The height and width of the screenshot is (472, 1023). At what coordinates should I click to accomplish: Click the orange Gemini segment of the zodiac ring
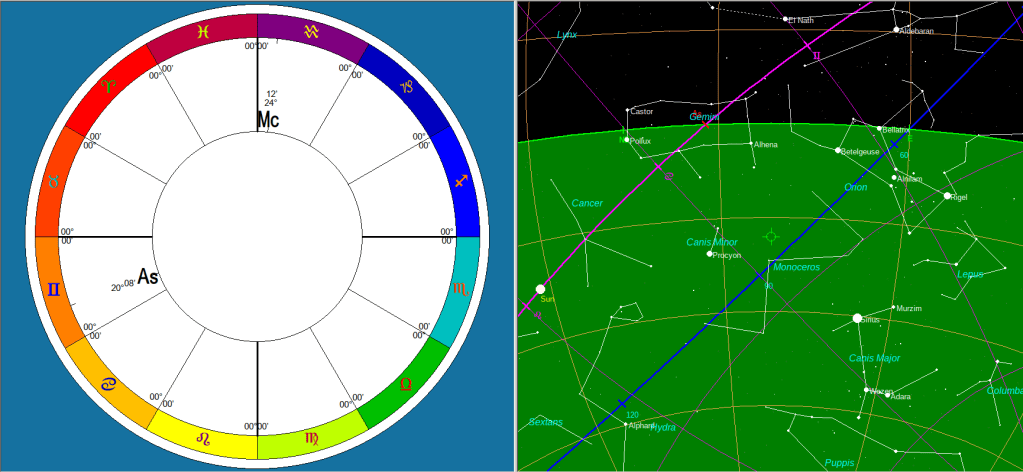click(54, 291)
